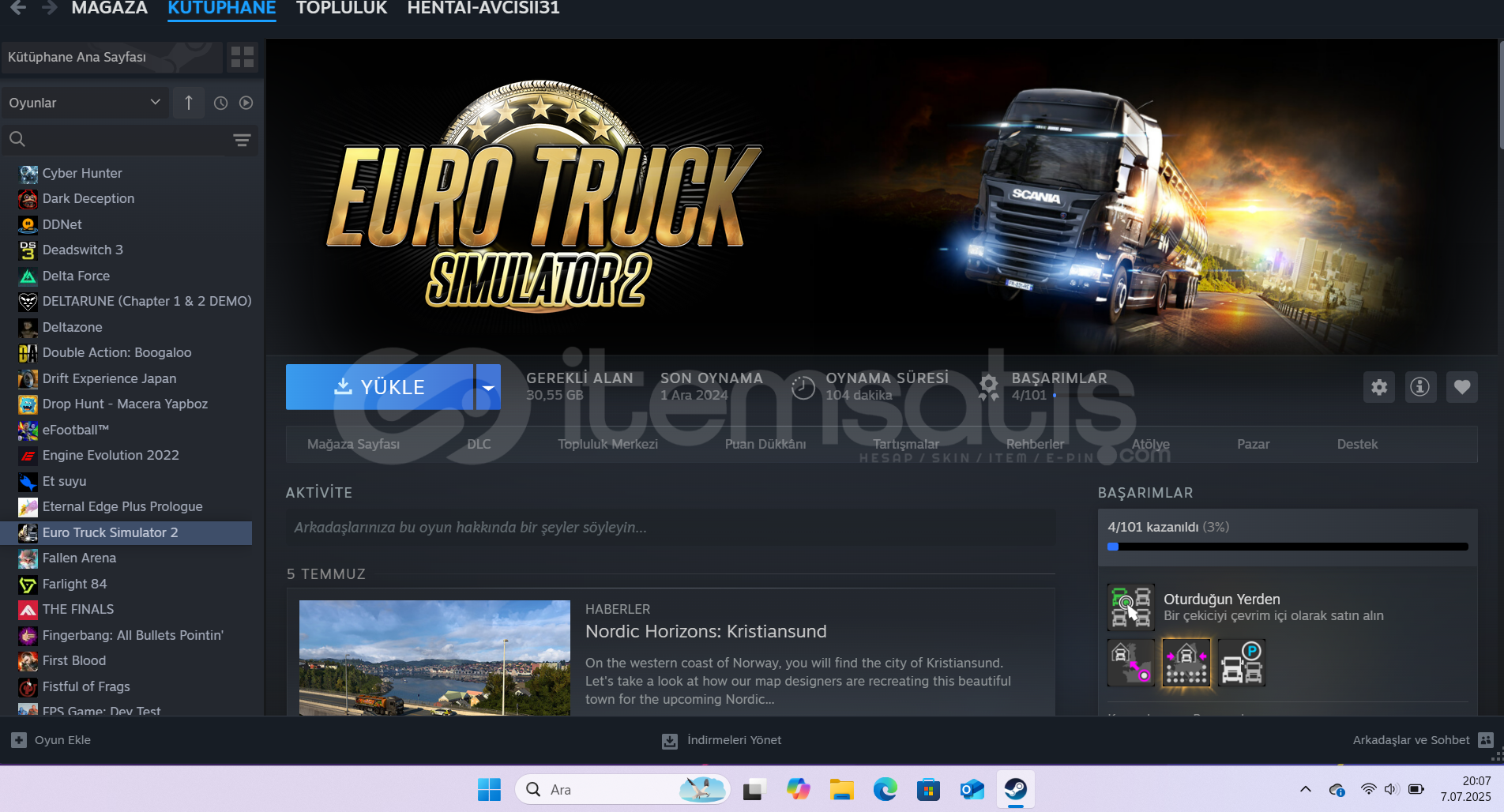This screenshot has width=1504, height=812.
Task: Open the TOPLULUK menu
Action: point(342,8)
